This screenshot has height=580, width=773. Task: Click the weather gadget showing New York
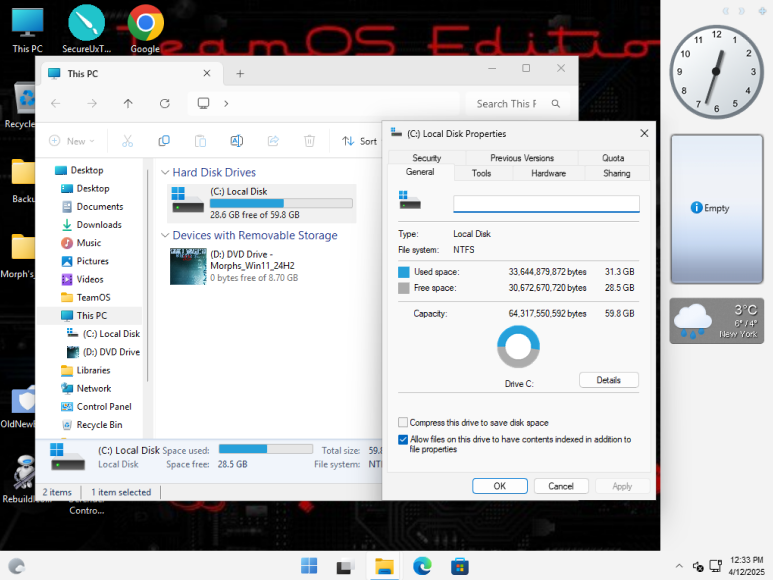[x=716, y=321]
